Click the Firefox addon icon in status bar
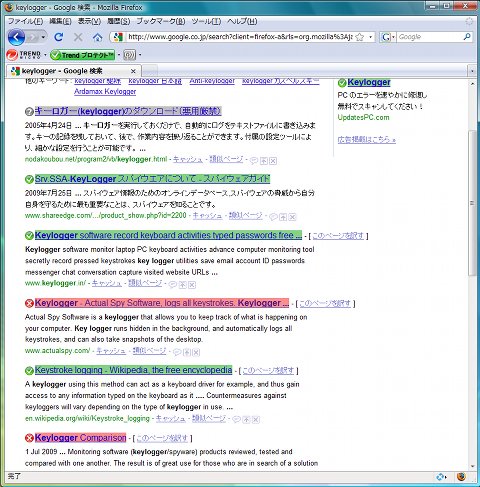Viewport: 480px width, 487px height. pos(462,477)
